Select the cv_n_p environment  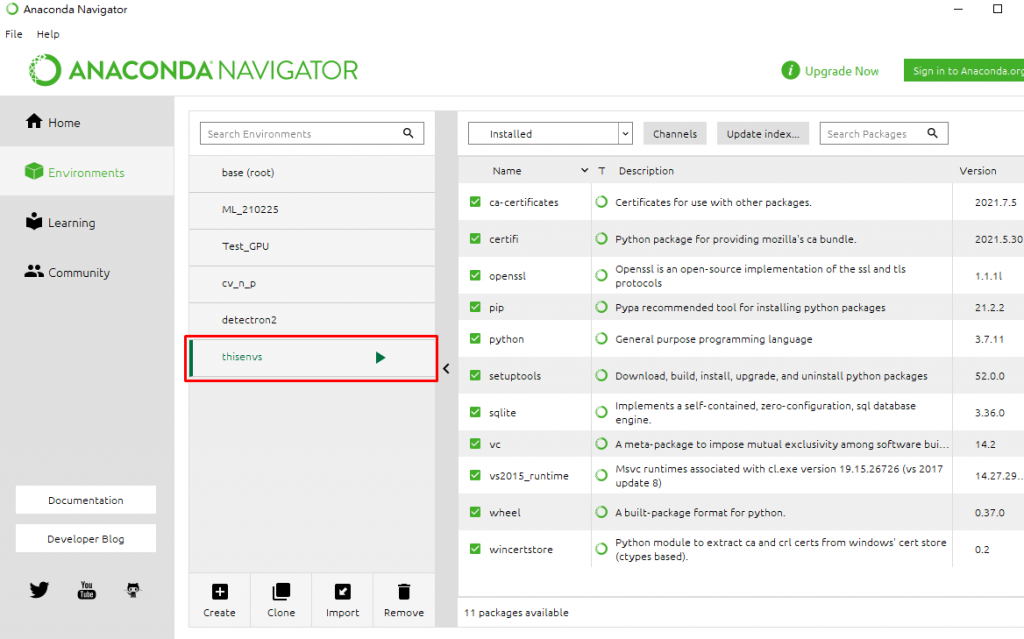click(x=312, y=284)
